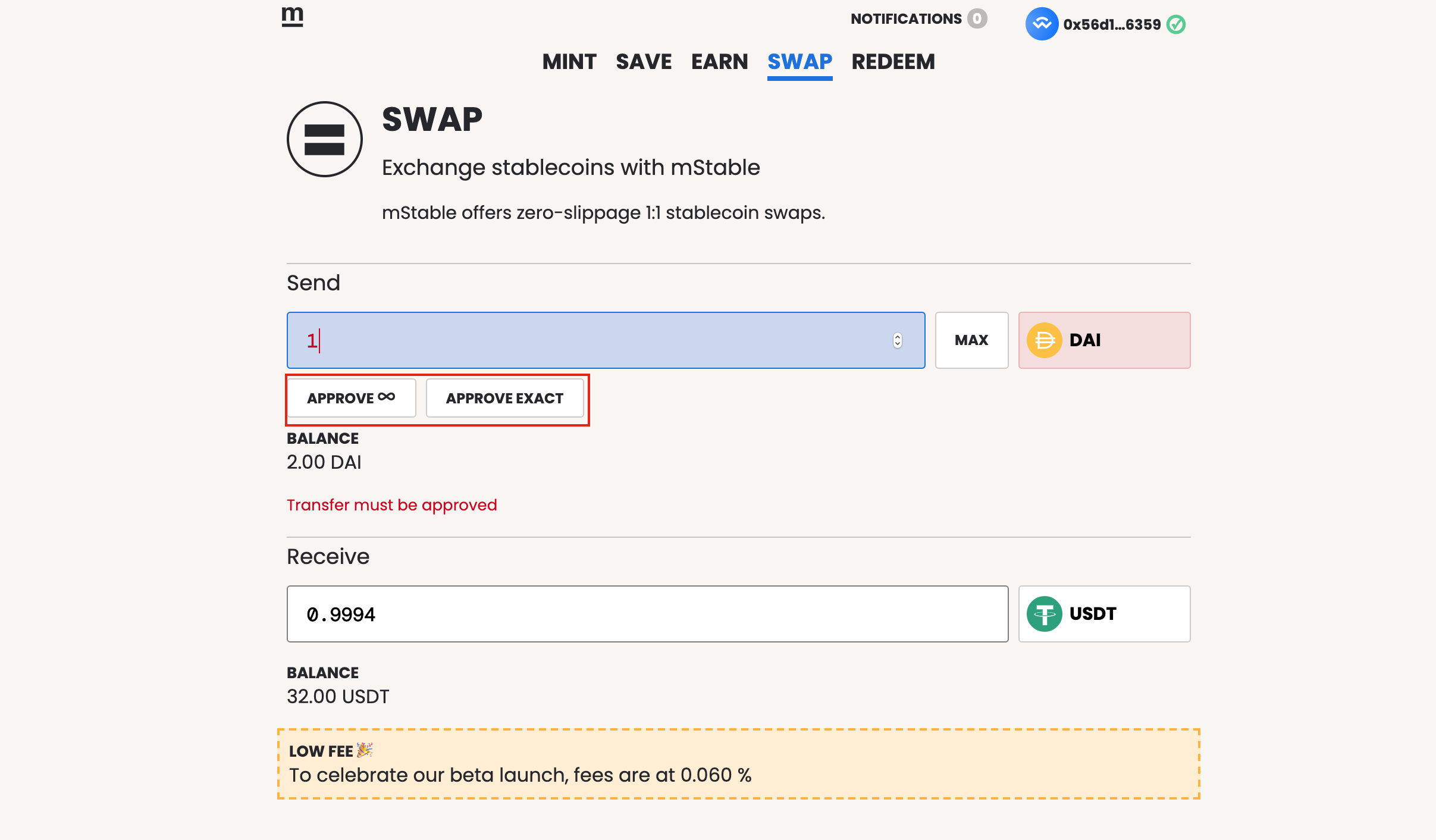Open the EARN tab

coord(719,62)
